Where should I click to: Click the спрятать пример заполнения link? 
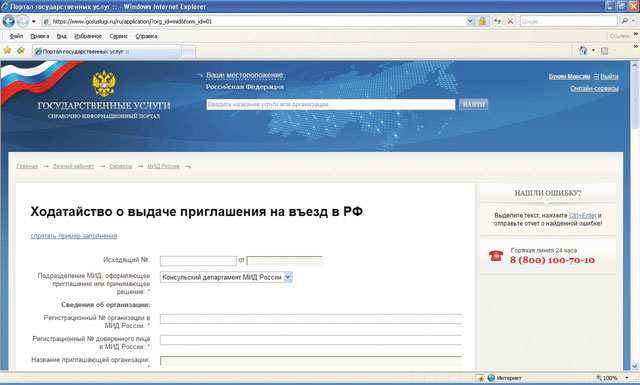(x=74, y=236)
